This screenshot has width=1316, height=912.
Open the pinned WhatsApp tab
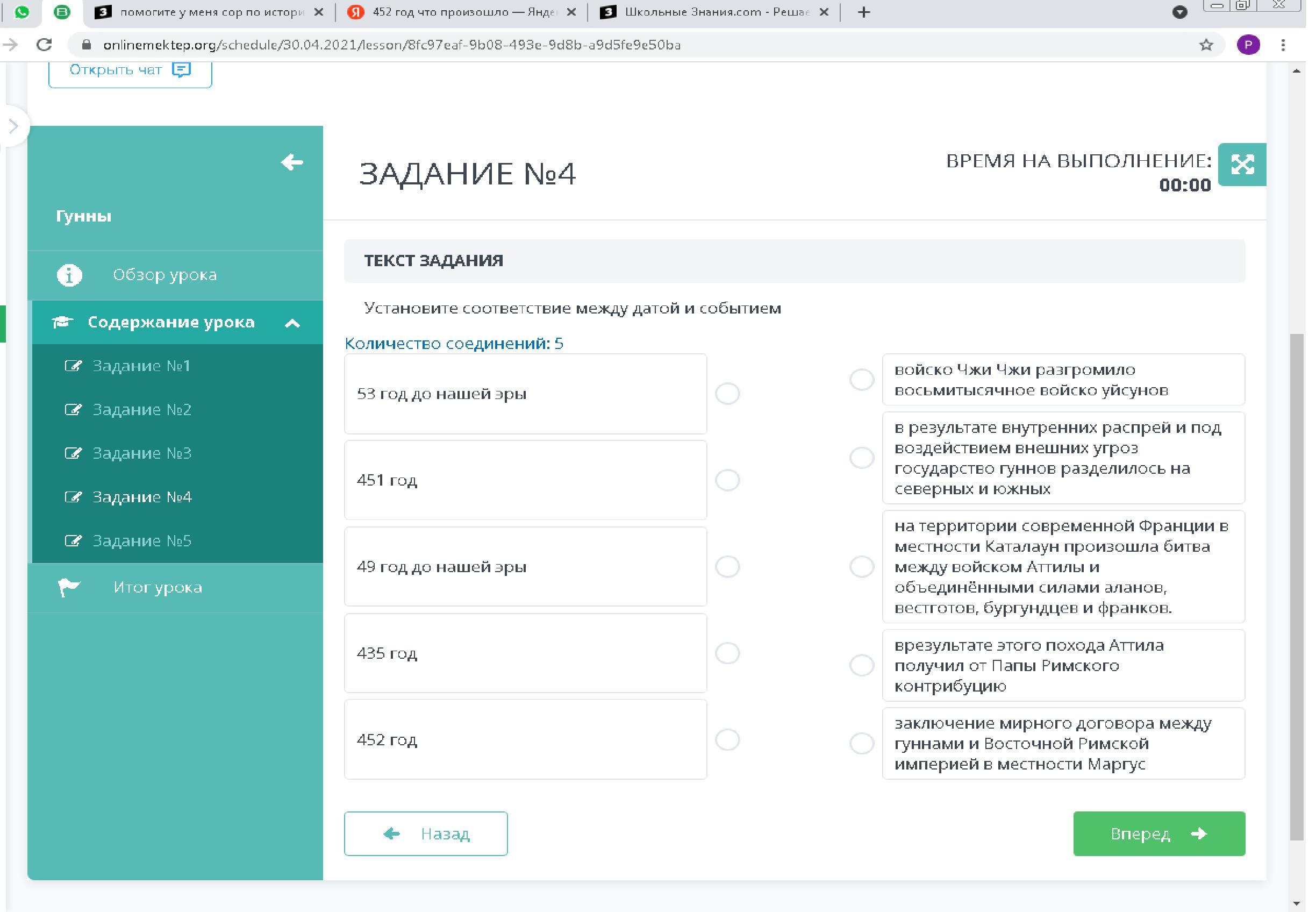(22, 12)
